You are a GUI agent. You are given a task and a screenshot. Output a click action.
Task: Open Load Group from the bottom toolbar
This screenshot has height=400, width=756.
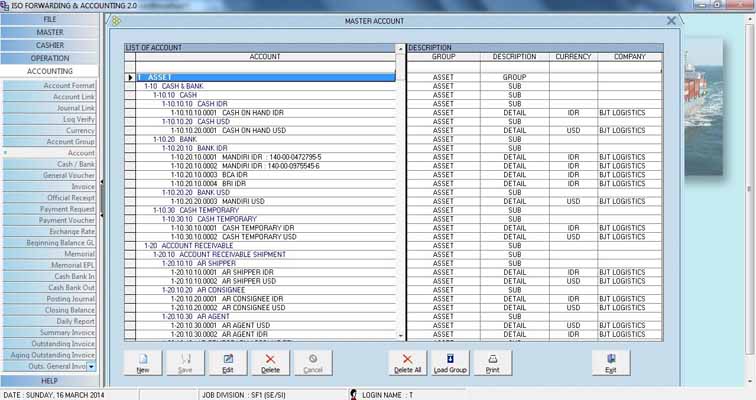[450, 362]
